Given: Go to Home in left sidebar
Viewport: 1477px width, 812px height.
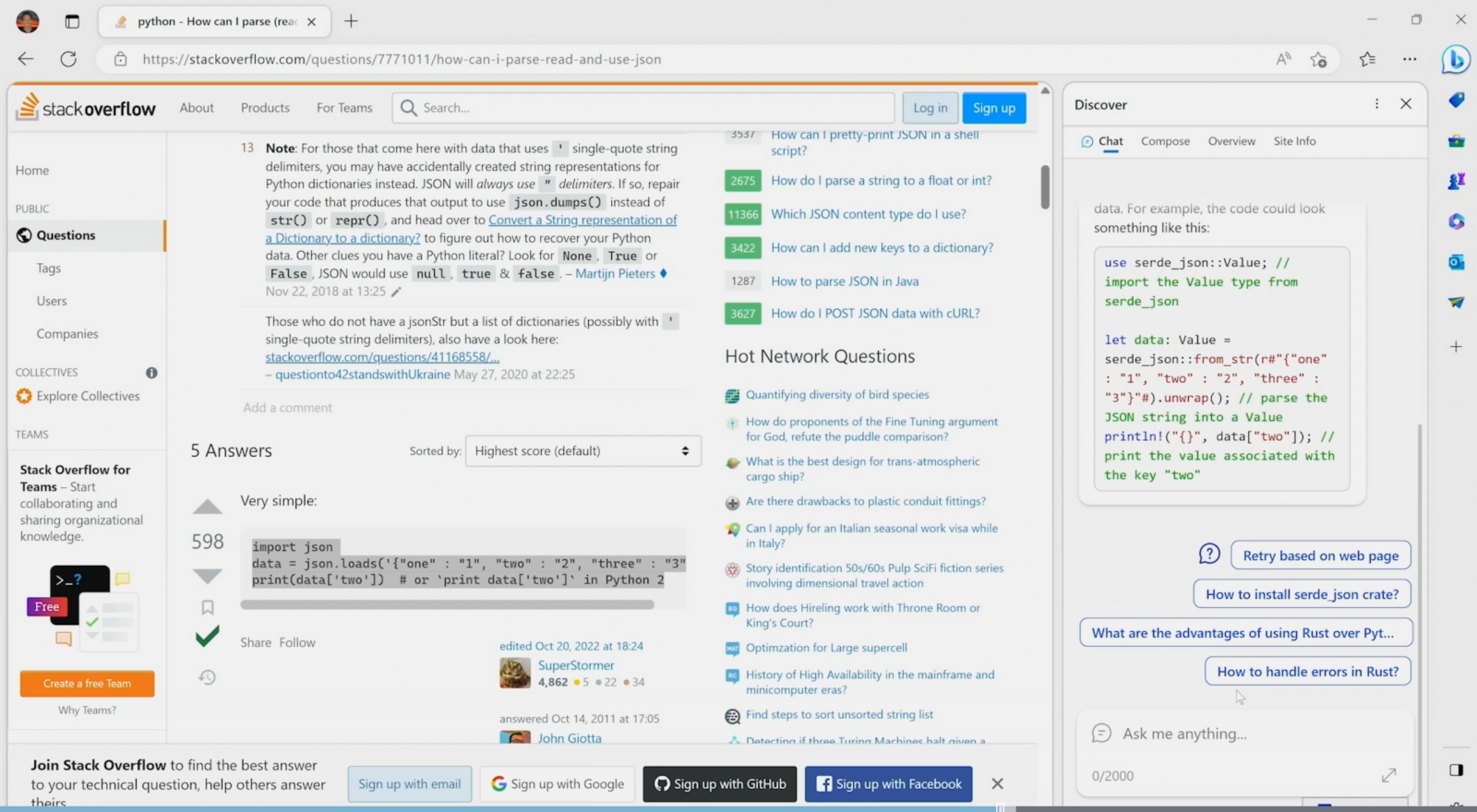Looking at the screenshot, I should (x=32, y=171).
